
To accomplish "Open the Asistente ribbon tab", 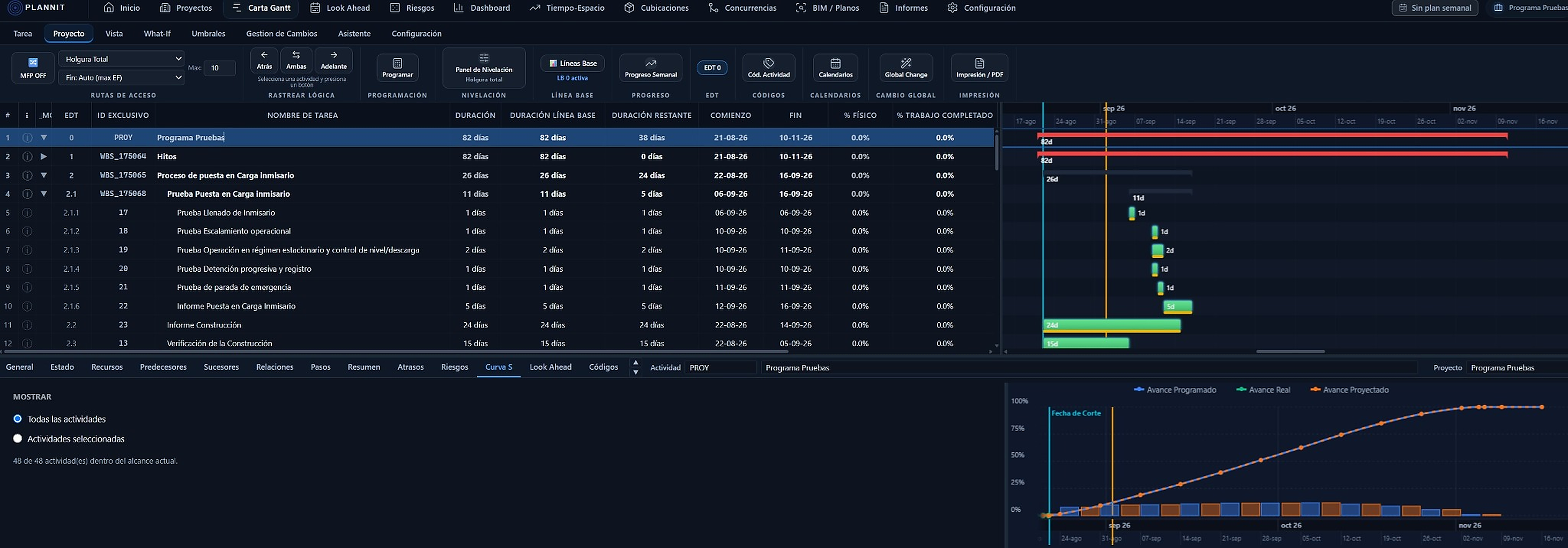I will pos(354,33).
